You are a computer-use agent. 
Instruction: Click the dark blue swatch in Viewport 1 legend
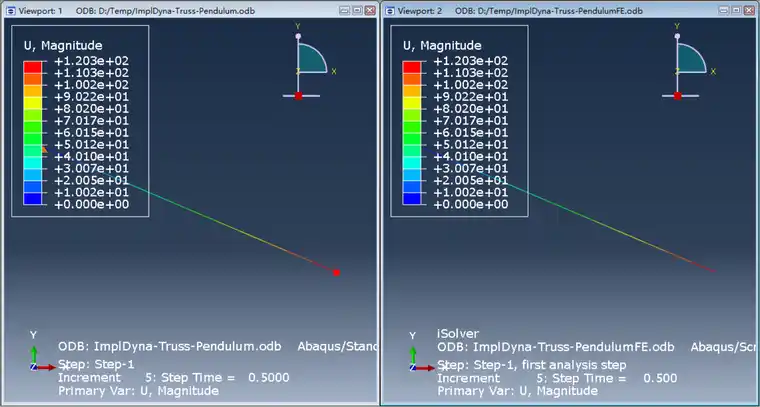pyautogui.click(x=32, y=199)
